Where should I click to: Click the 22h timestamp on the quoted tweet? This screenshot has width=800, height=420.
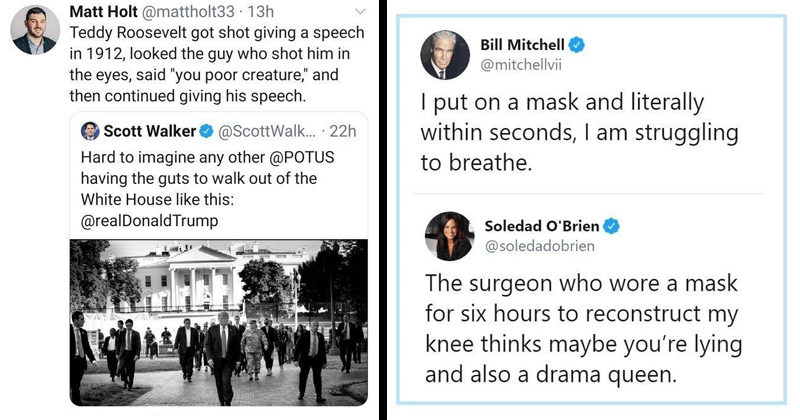coord(341,131)
